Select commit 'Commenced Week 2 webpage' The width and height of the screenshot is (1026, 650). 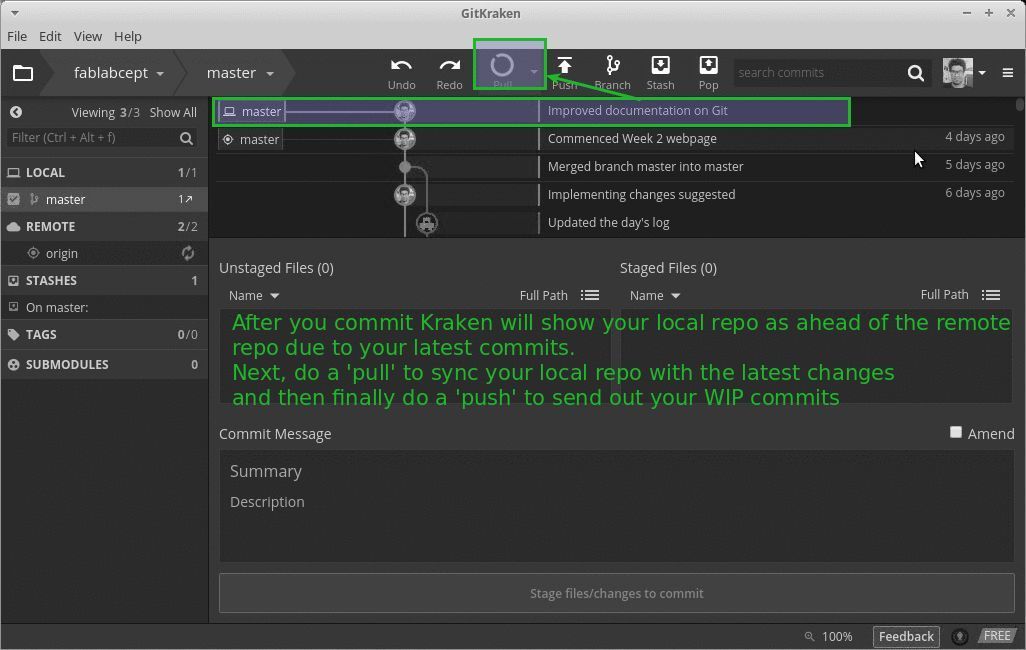(x=632, y=139)
